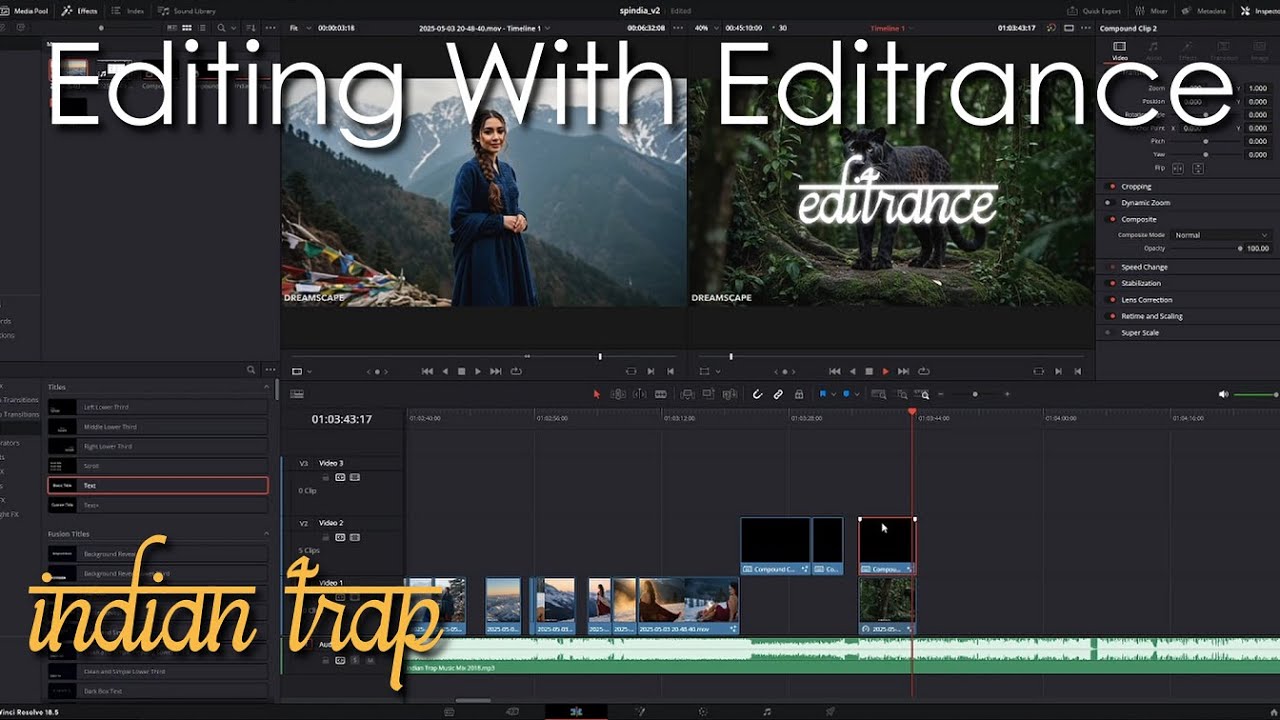Toggle the Linked Selection chain icon
The width and height of the screenshot is (1280, 720).
(778, 394)
